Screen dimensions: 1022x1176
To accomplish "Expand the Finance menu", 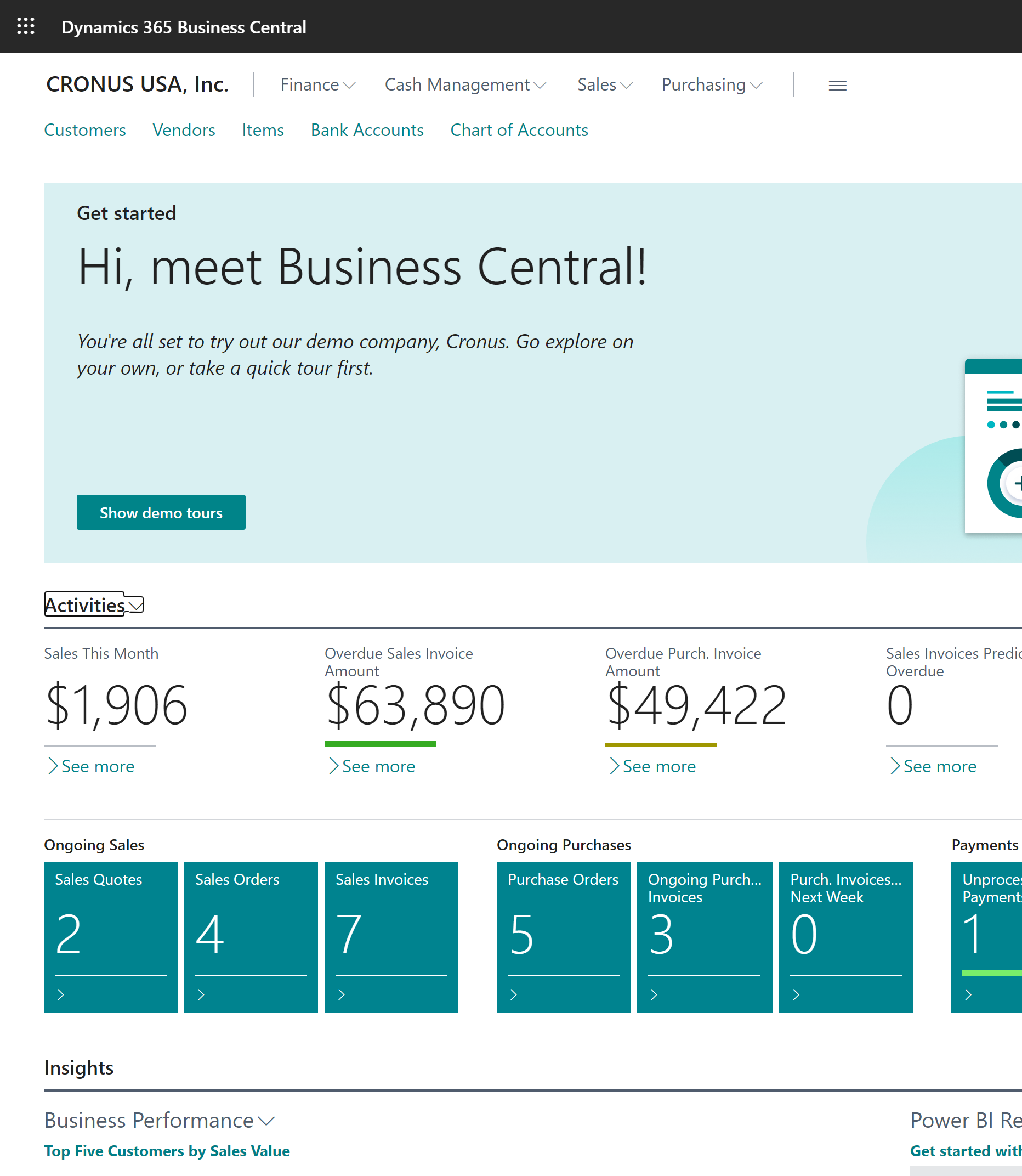I will click(x=317, y=85).
